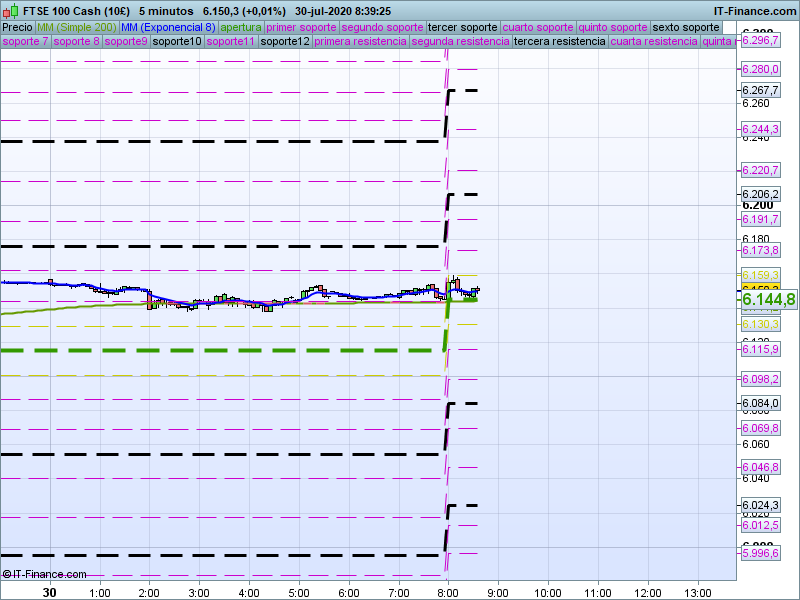This screenshot has height=600, width=800.
Task: Select the primera resistencia label
Action: (x=360, y=42)
